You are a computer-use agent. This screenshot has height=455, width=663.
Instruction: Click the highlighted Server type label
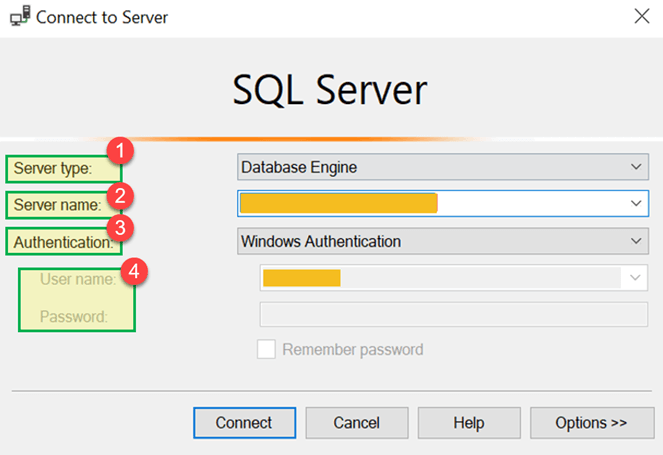[53, 168]
